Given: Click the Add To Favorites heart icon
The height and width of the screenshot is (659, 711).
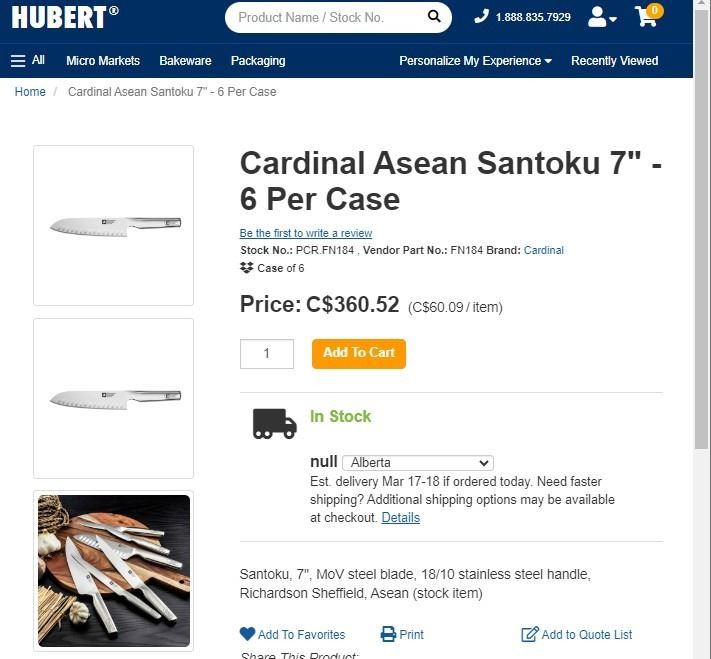Looking at the screenshot, I should pyautogui.click(x=248, y=634).
